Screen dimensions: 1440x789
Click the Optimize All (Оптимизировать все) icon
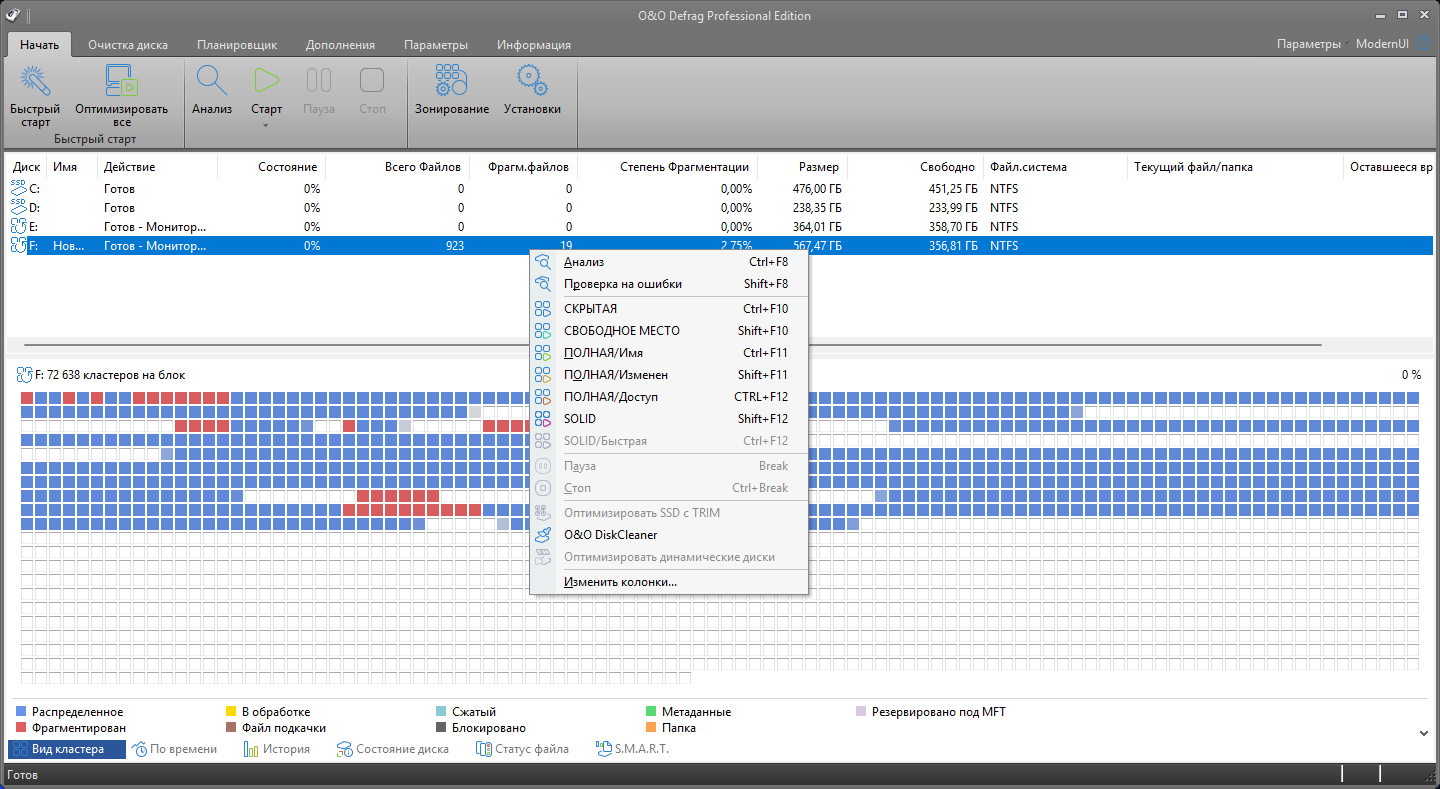(121, 82)
